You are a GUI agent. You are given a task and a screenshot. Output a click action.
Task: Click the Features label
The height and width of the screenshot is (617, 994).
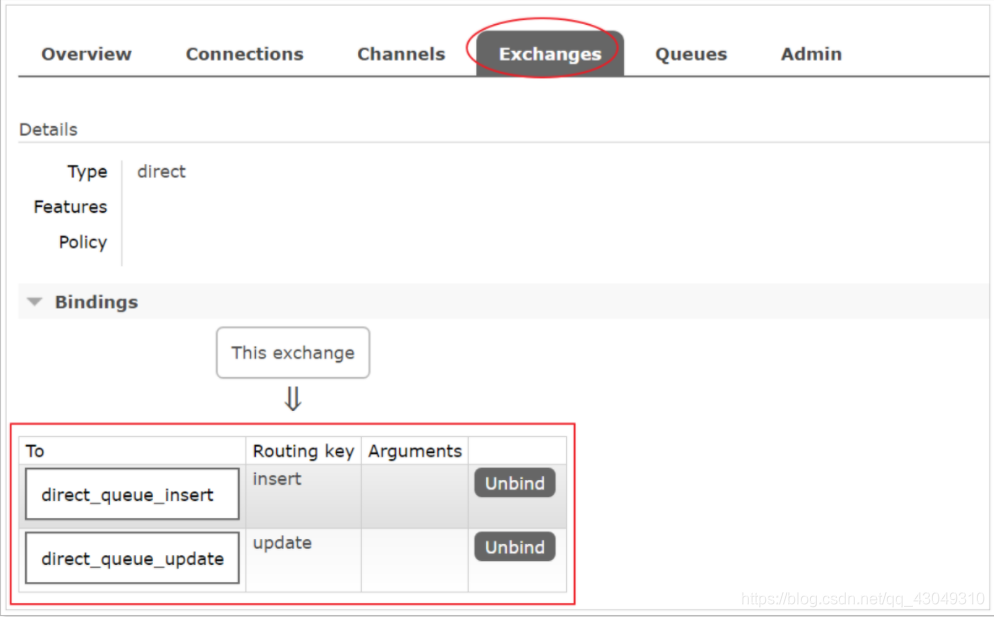70,207
